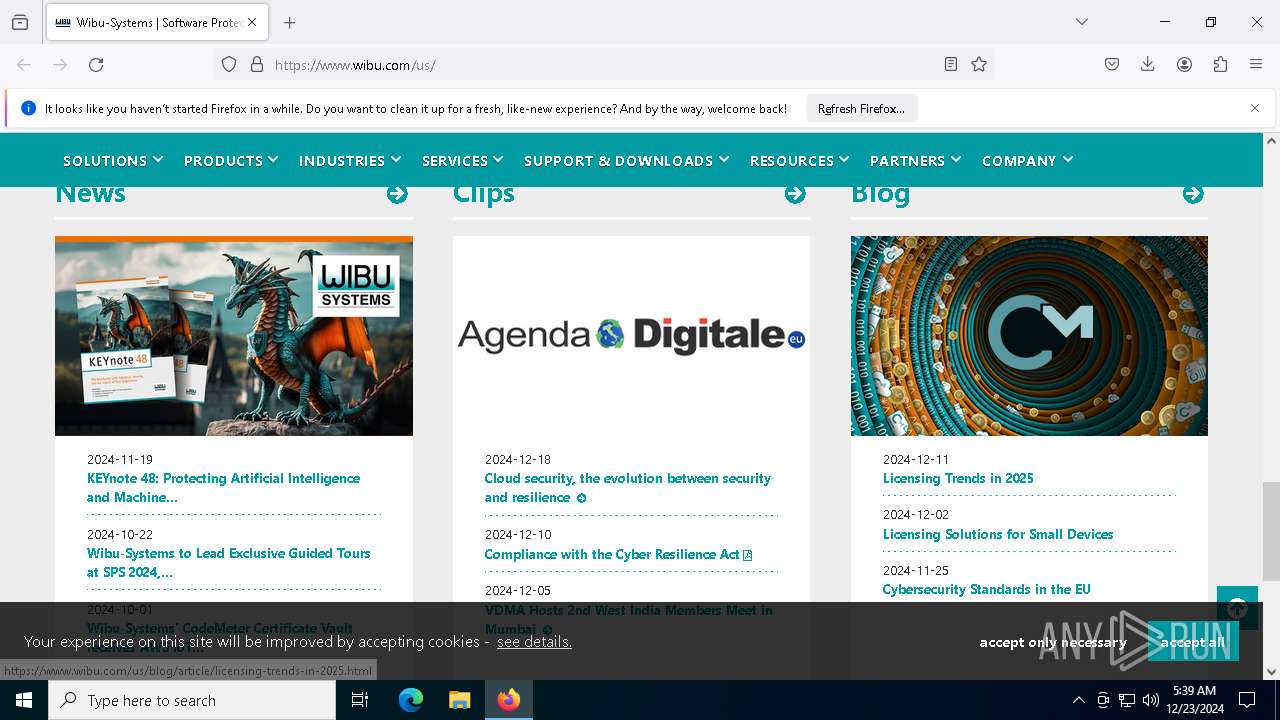Open Firefox account icon

pyautogui.click(x=1184, y=64)
